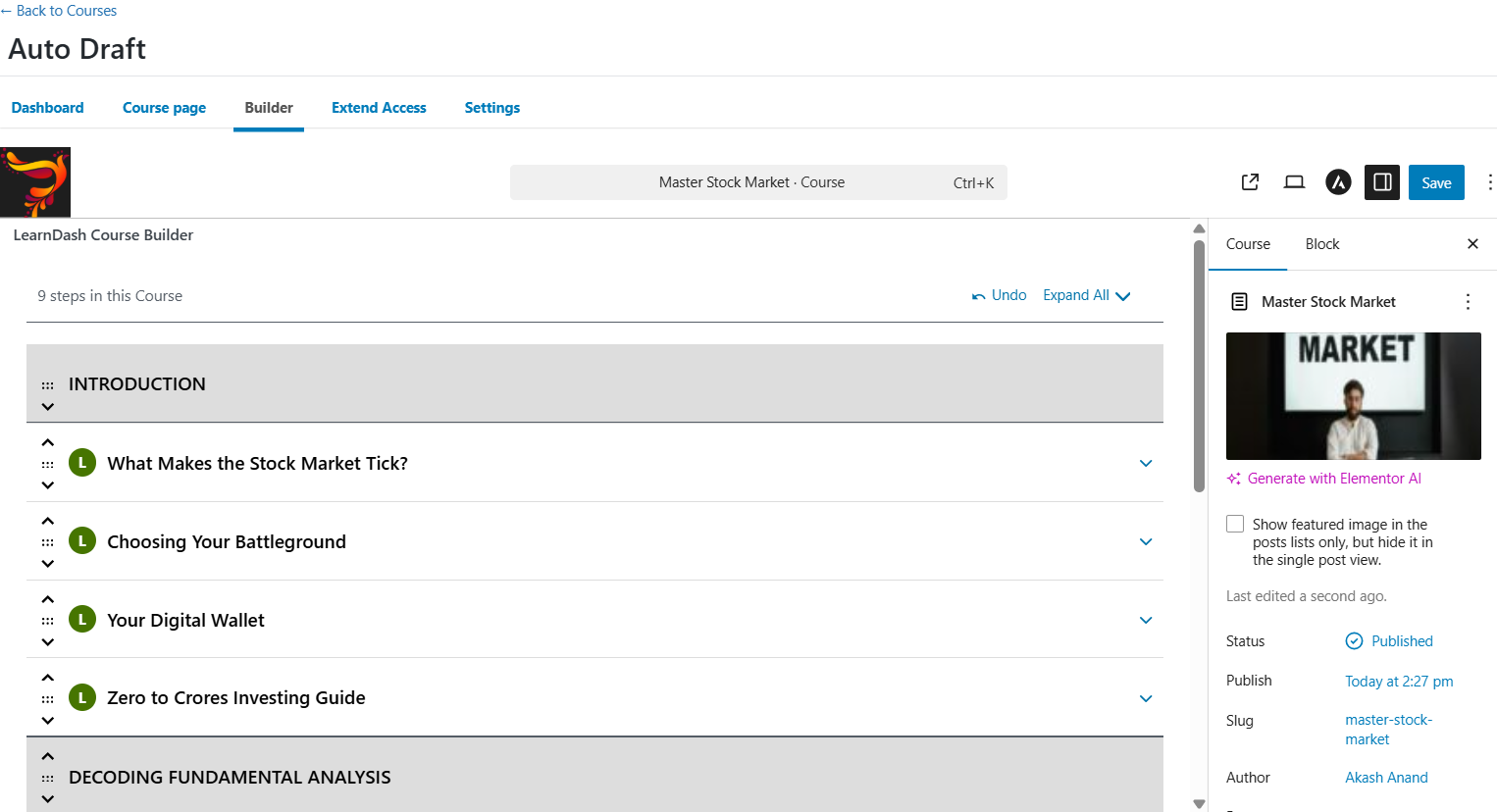This screenshot has width=1497, height=812.
Task: Click the circular Astra theme icon
Action: tap(1338, 181)
